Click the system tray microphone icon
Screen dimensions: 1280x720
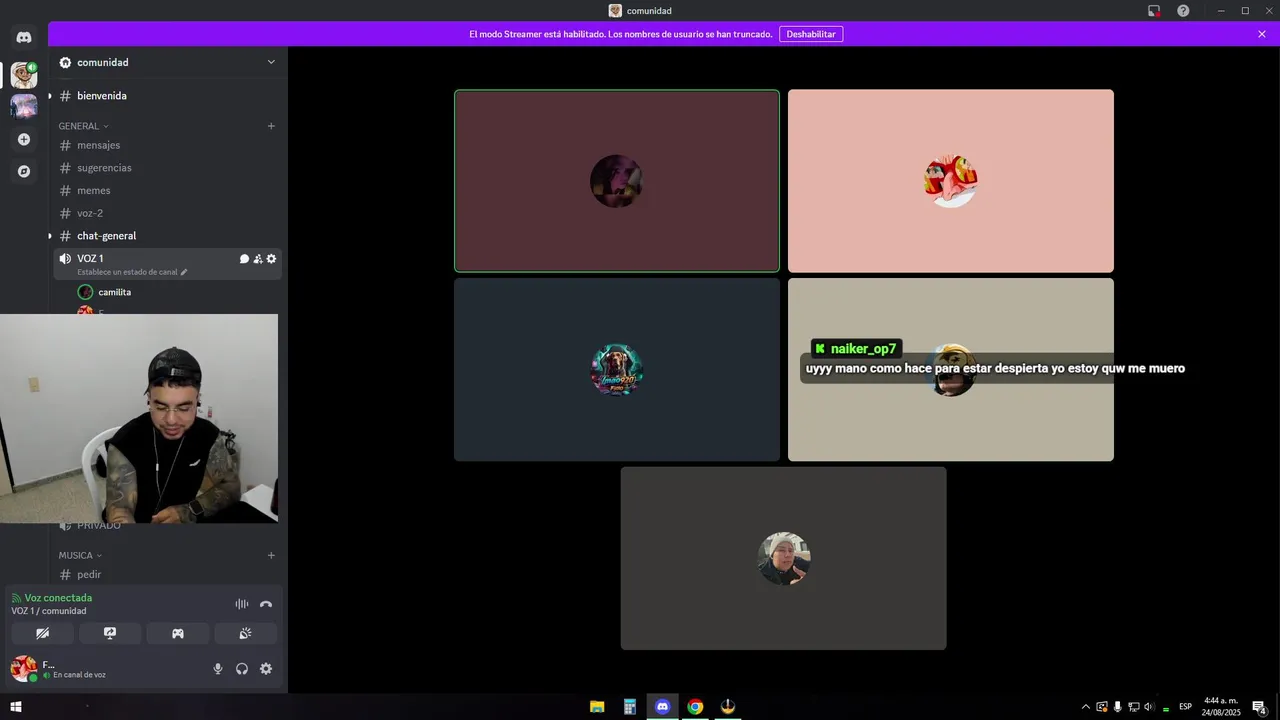1118,707
